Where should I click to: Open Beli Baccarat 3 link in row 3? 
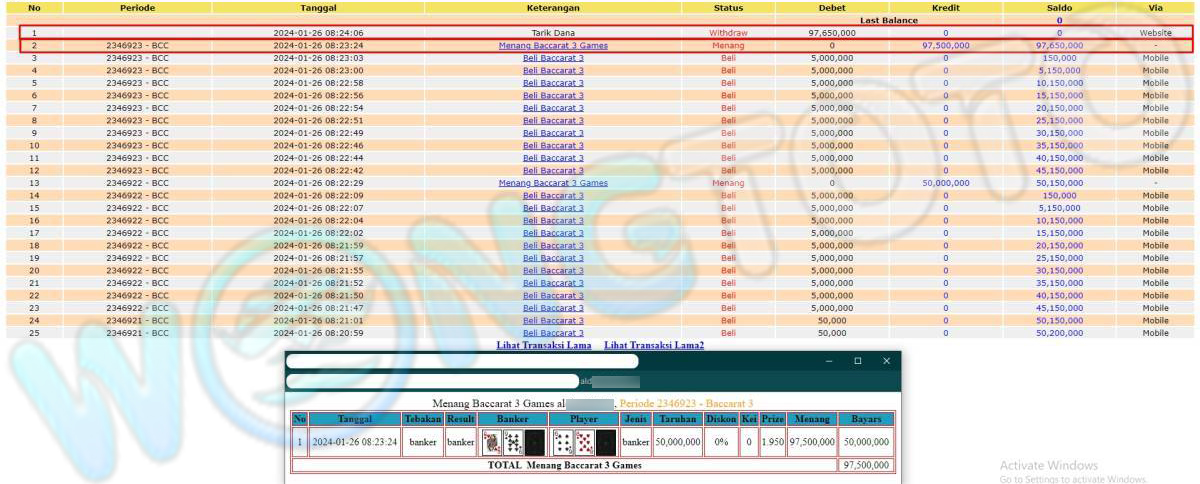tap(553, 58)
